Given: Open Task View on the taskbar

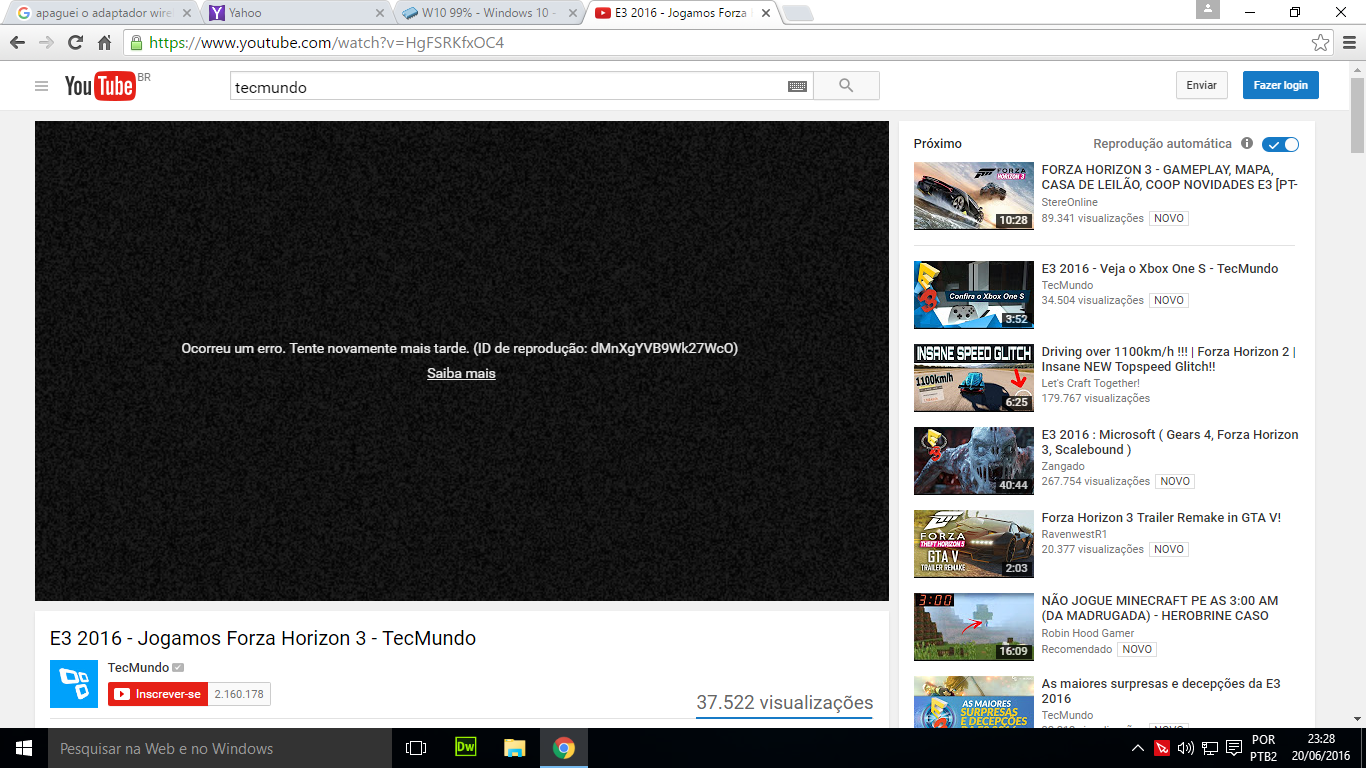Looking at the screenshot, I should 416,748.
